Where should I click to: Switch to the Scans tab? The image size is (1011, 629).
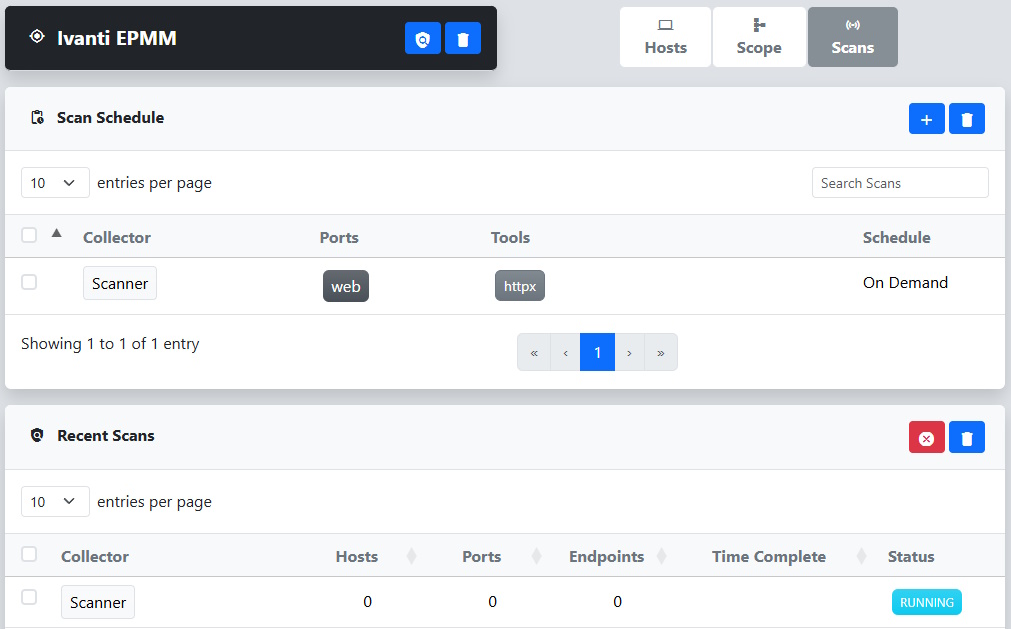point(852,37)
